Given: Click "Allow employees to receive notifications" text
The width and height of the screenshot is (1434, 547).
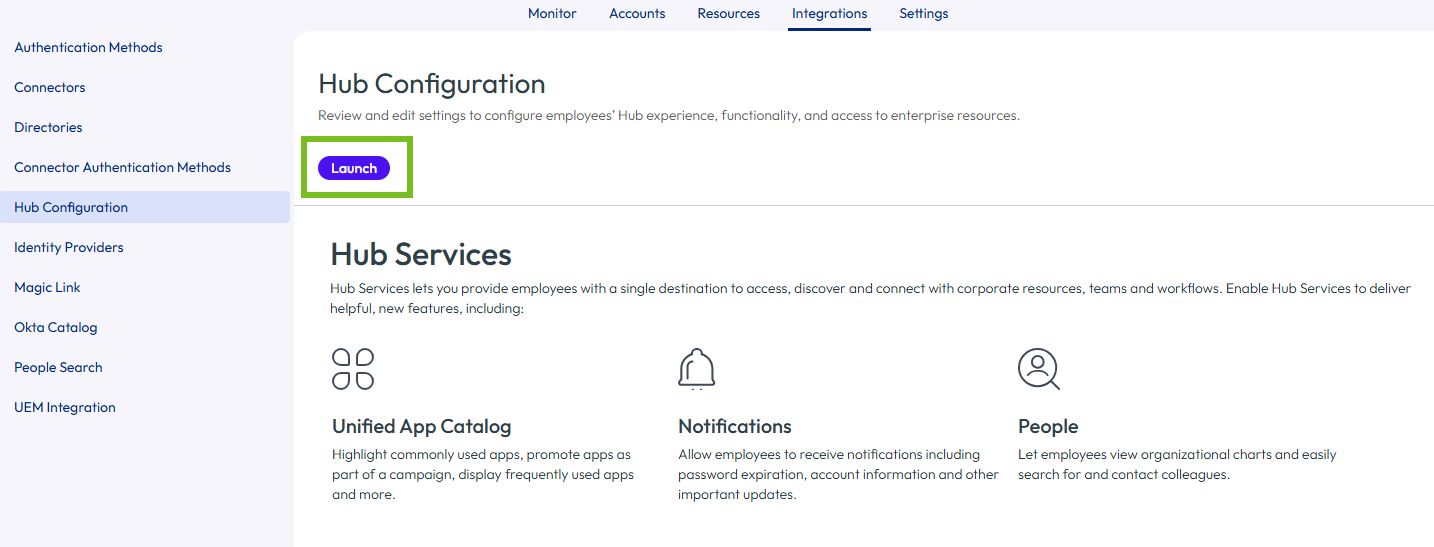Looking at the screenshot, I should (x=838, y=474).
